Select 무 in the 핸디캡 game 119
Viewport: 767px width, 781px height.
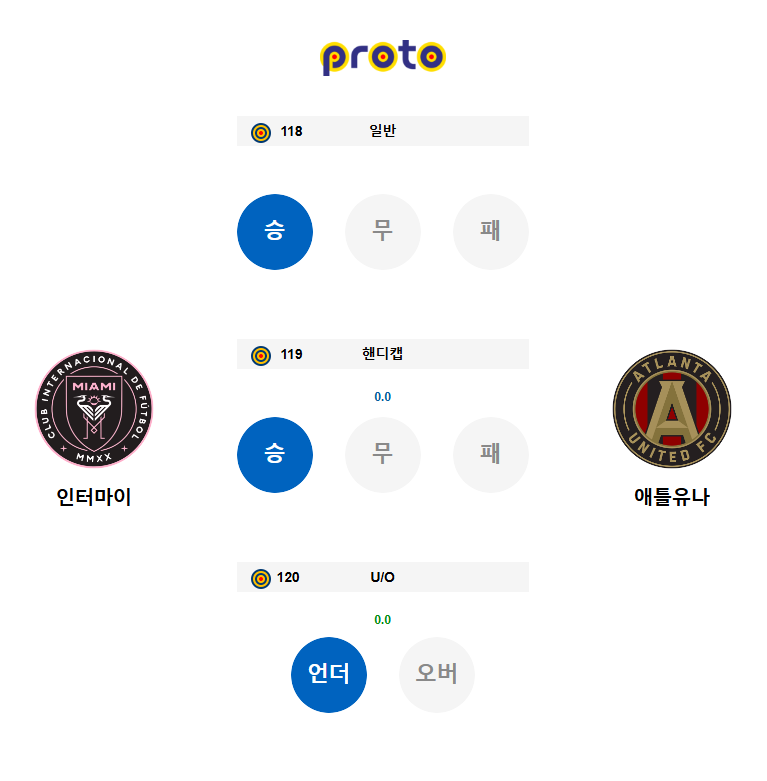[x=383, y=455]
